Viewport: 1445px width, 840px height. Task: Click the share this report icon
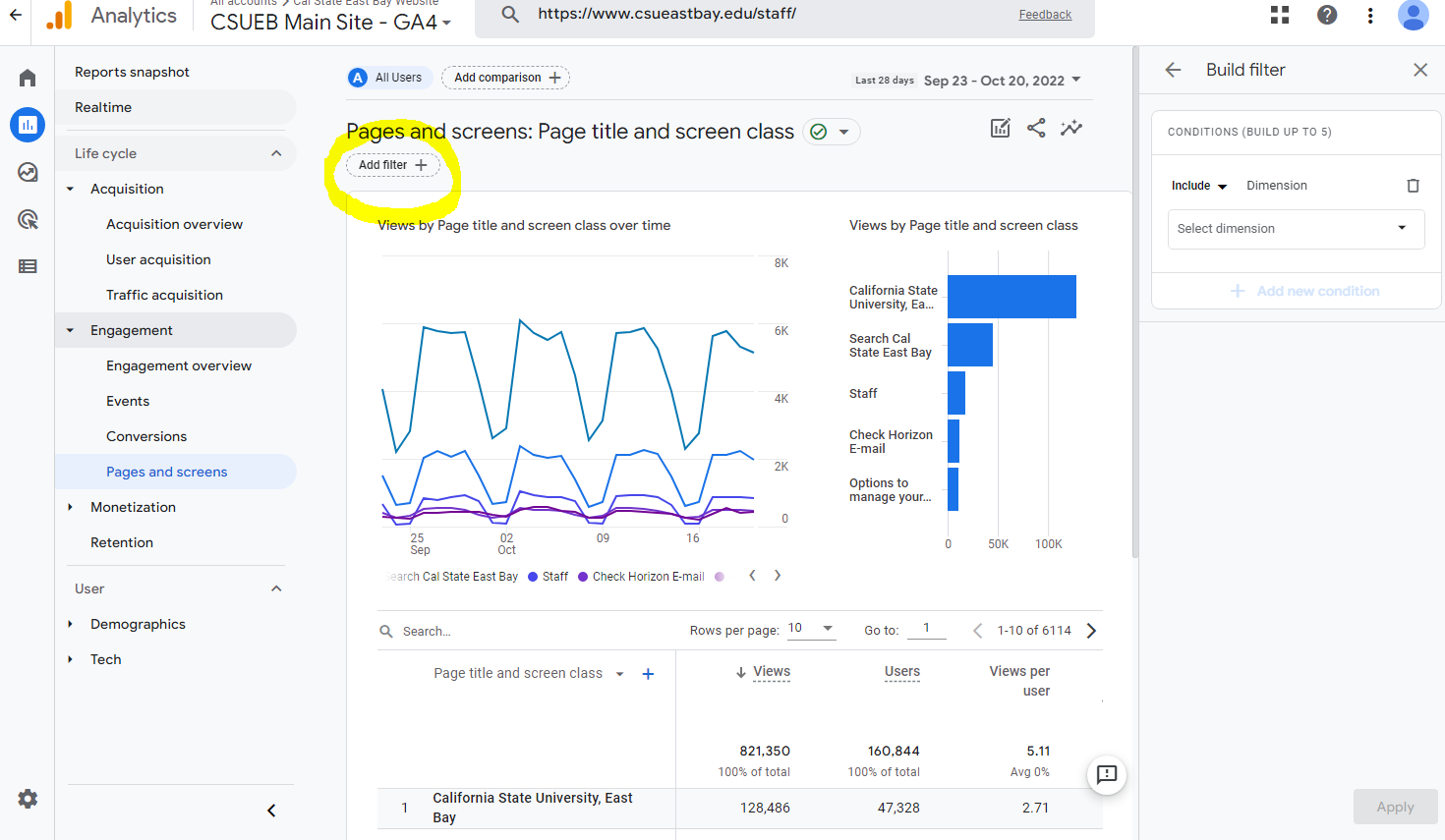point(1036,128)
